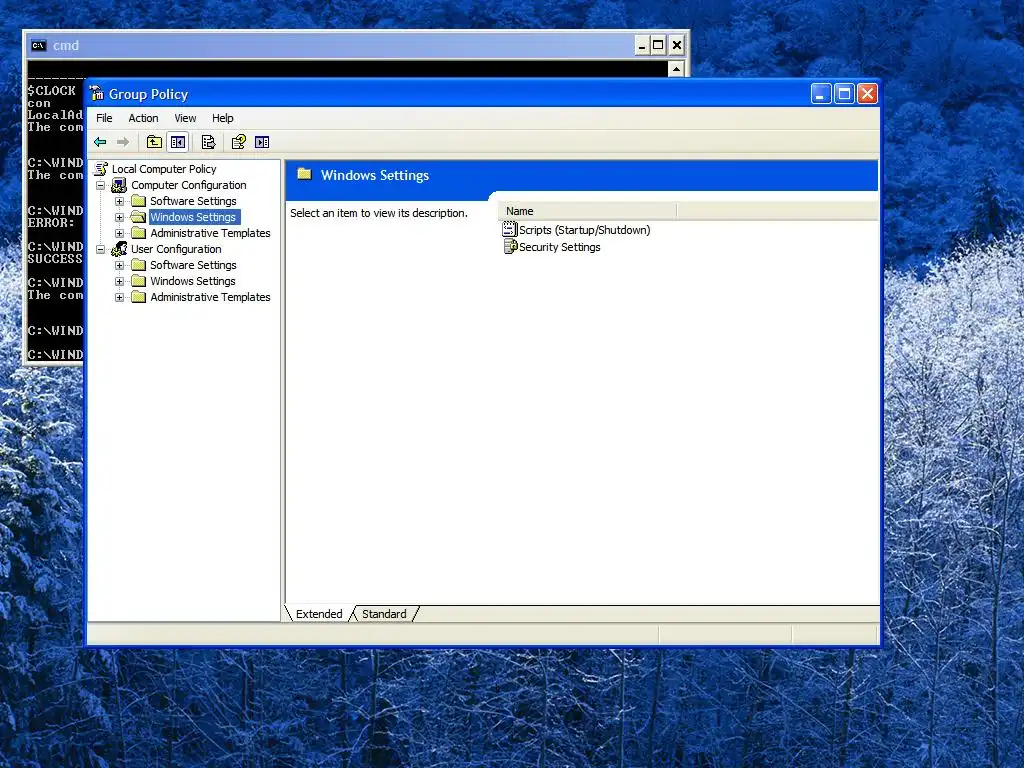1024x768 pixels.
Task: Go up one level with the folder icon
Action: 154,142
